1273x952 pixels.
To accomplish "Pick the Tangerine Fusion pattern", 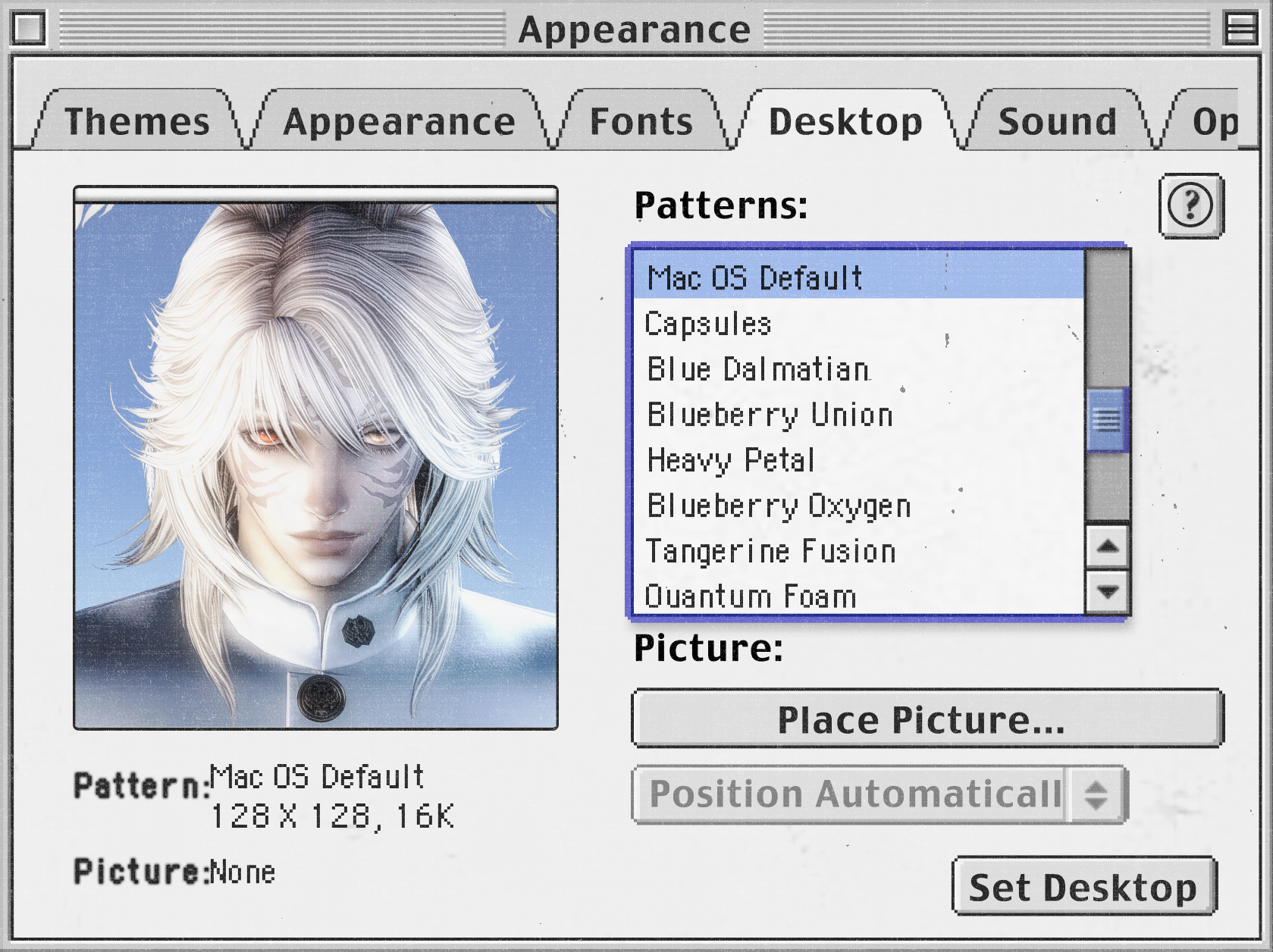I will 859,550.
